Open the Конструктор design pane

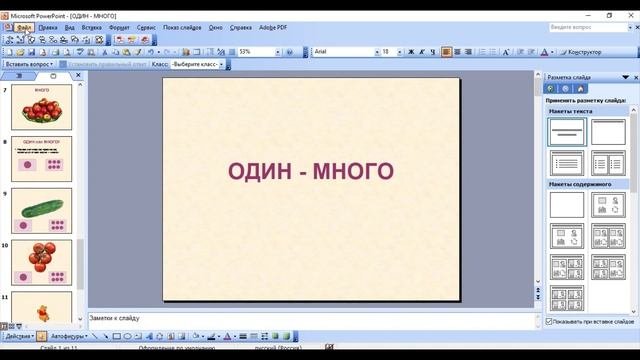tap(580, 52)
